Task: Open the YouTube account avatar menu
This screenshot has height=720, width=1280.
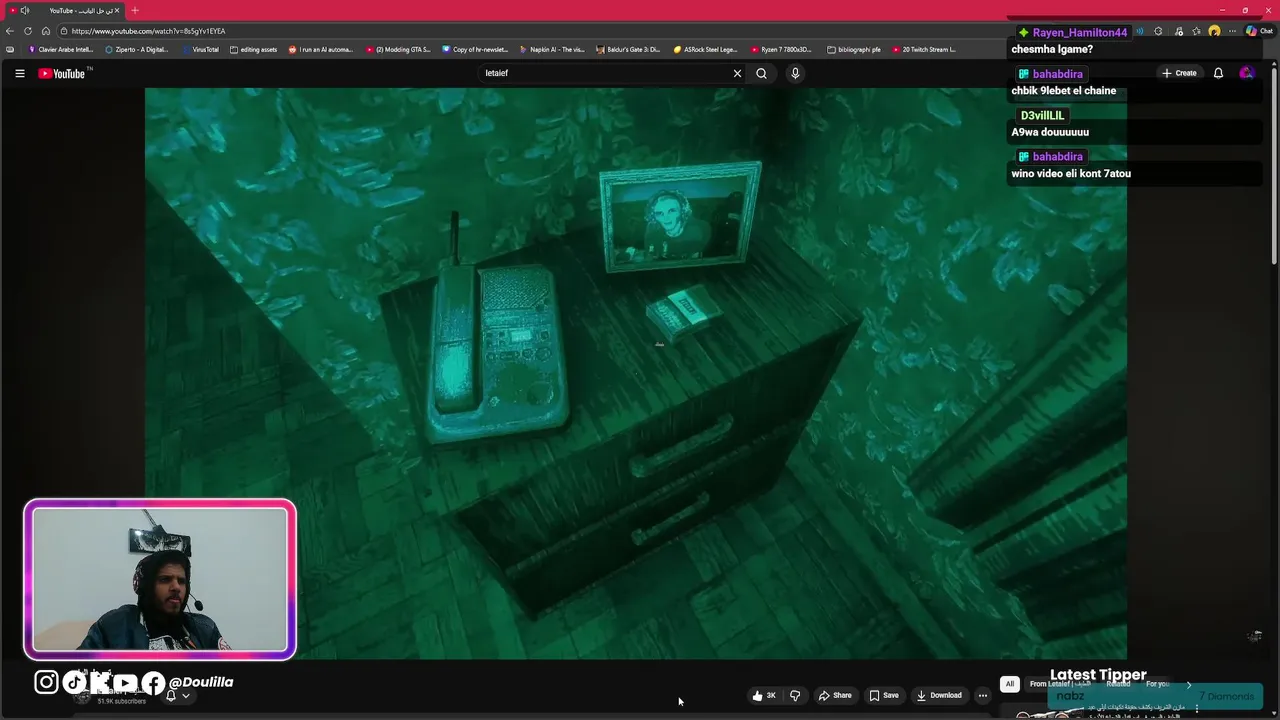Action: [1246, 73]
